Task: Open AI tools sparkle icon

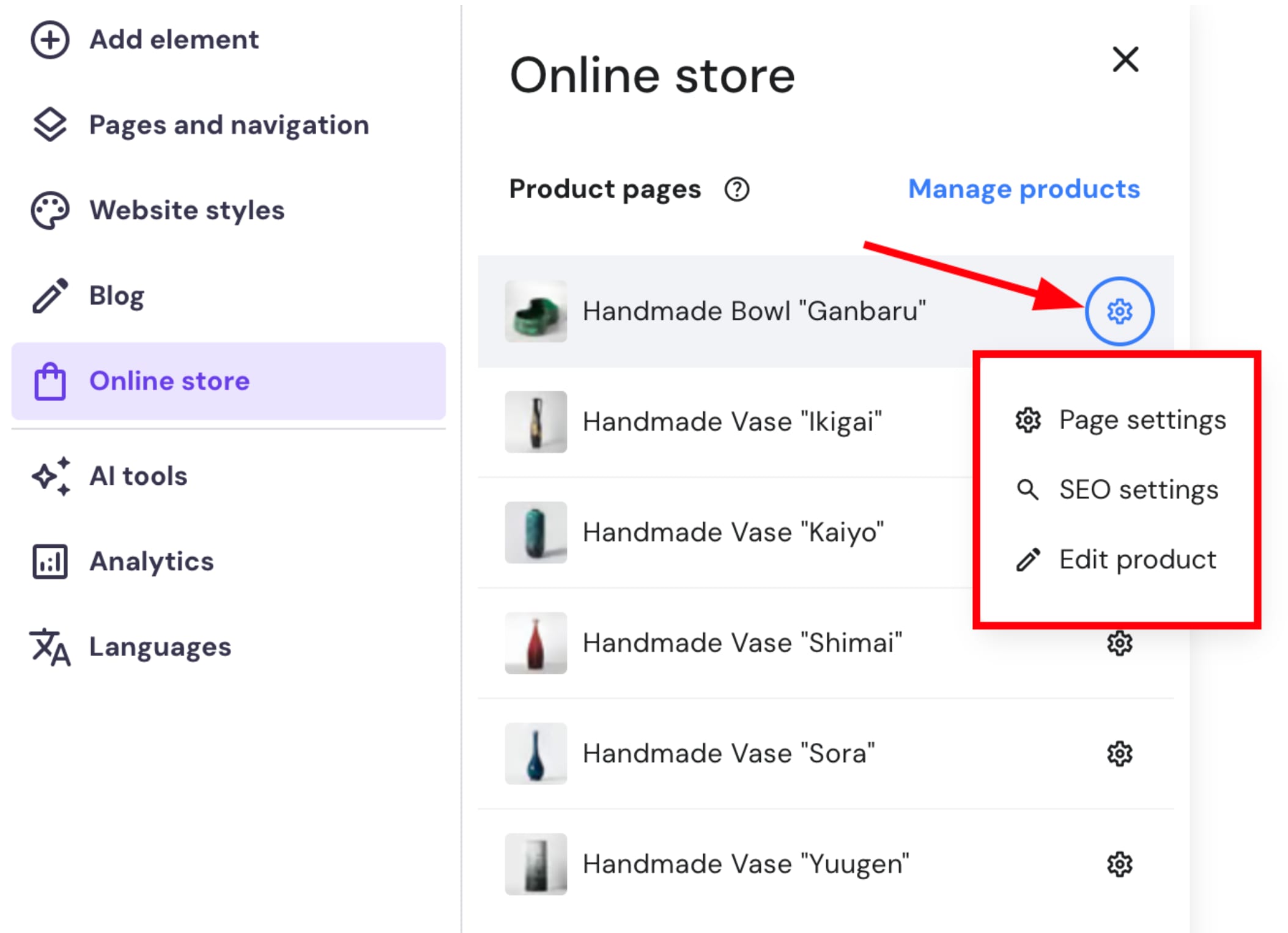Action: 50,476
